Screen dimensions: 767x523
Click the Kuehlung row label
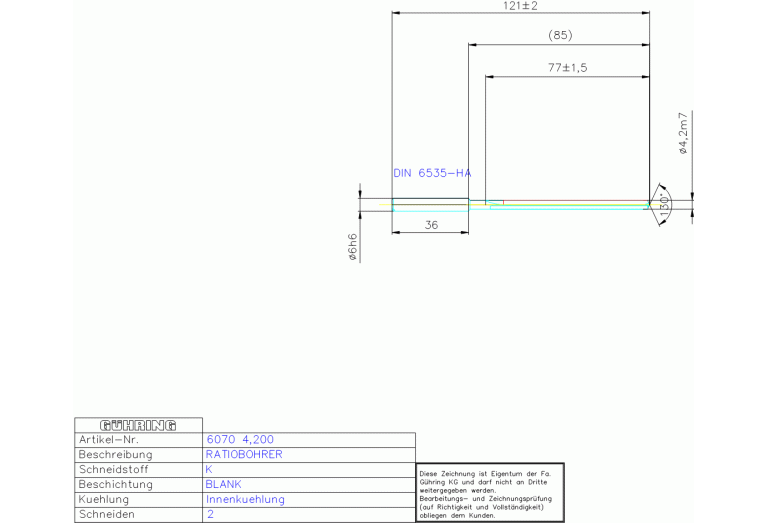(x=103, y=500)
